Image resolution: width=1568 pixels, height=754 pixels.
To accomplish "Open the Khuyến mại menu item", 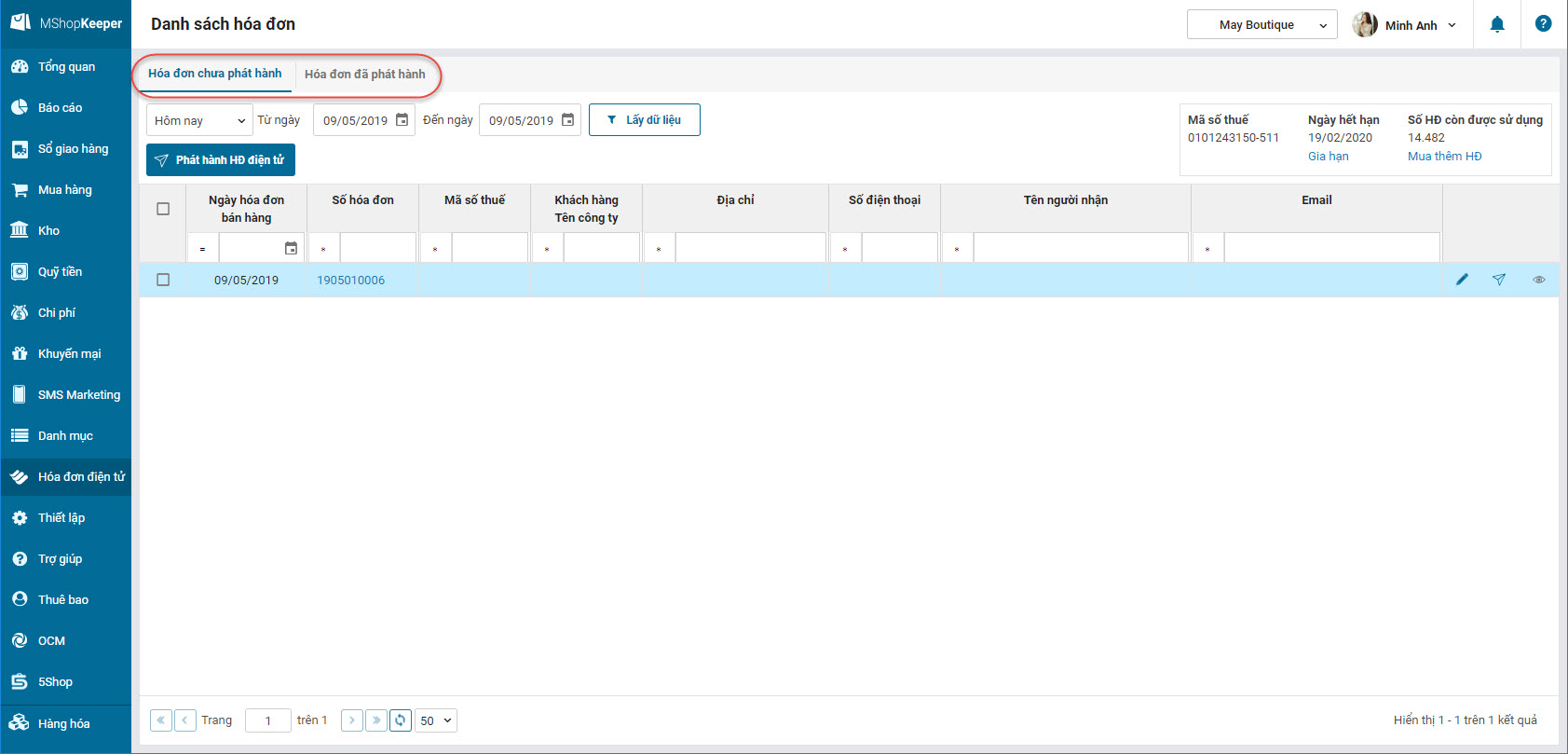I will point(66,354).
